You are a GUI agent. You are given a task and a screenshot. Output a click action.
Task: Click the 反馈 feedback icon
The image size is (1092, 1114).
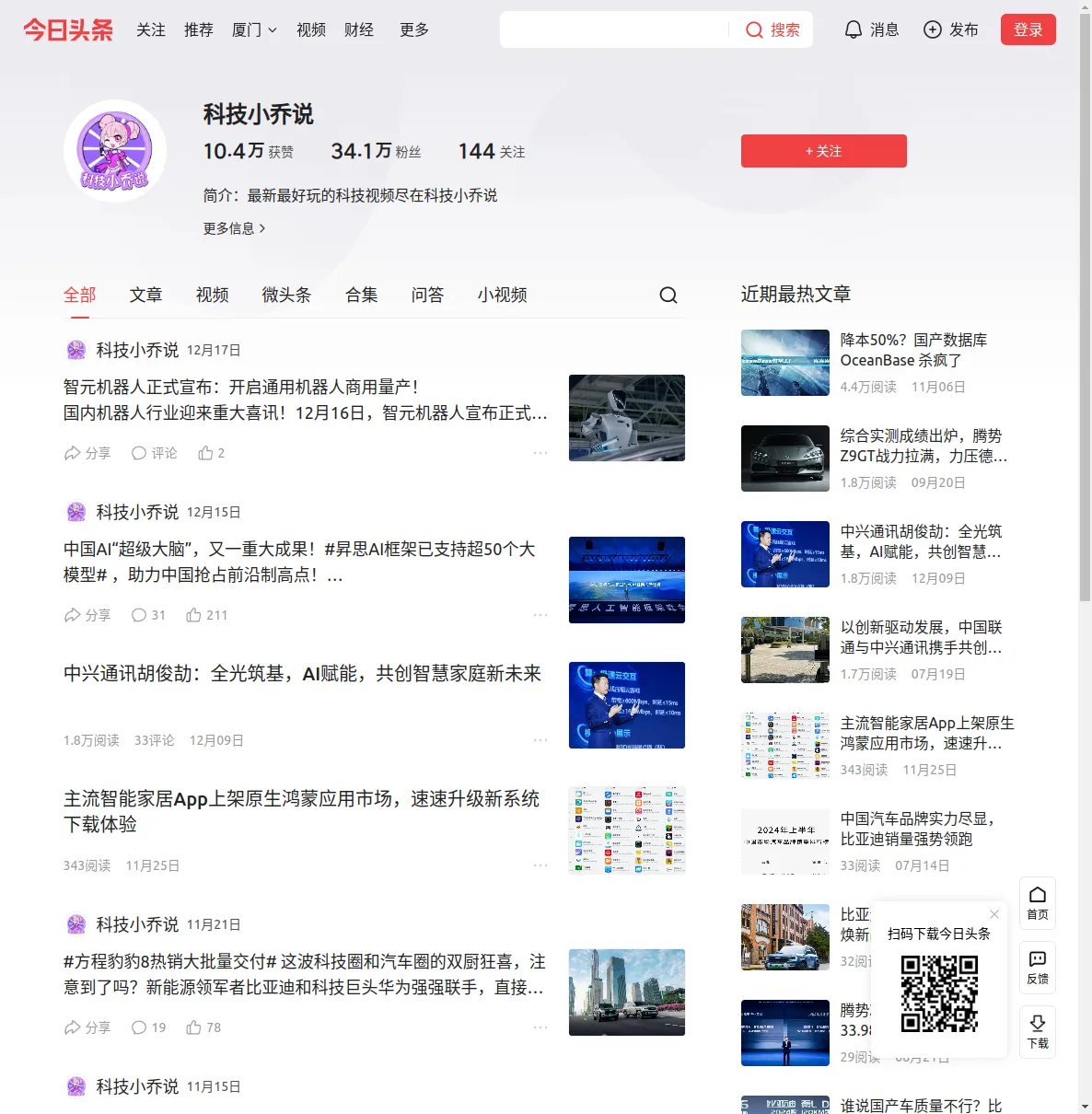1038,968
